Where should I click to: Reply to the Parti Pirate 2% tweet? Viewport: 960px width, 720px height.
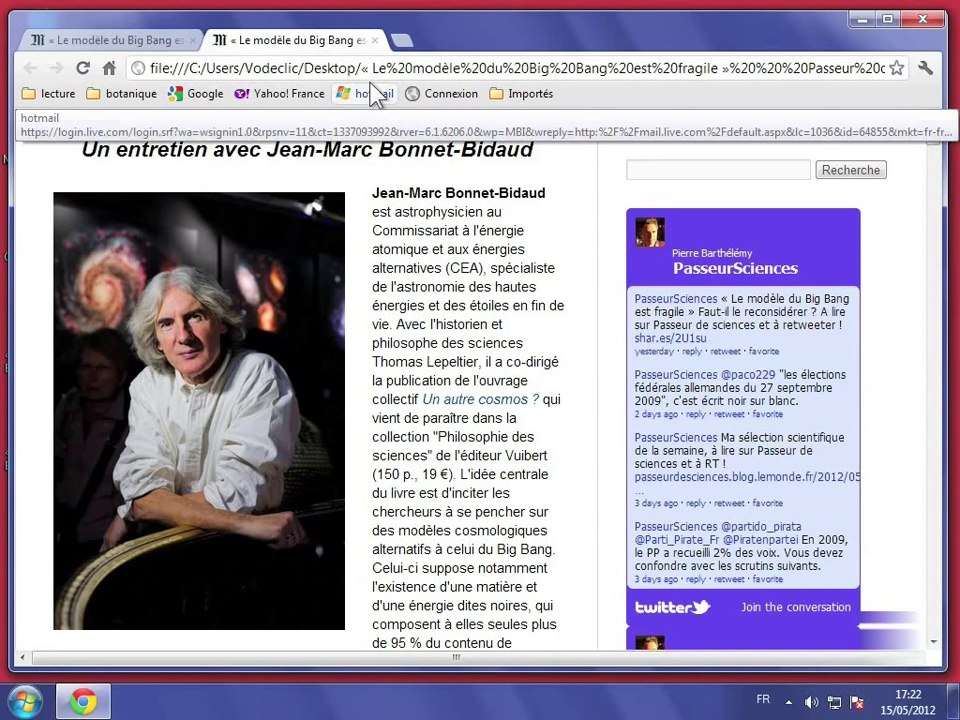696,579
